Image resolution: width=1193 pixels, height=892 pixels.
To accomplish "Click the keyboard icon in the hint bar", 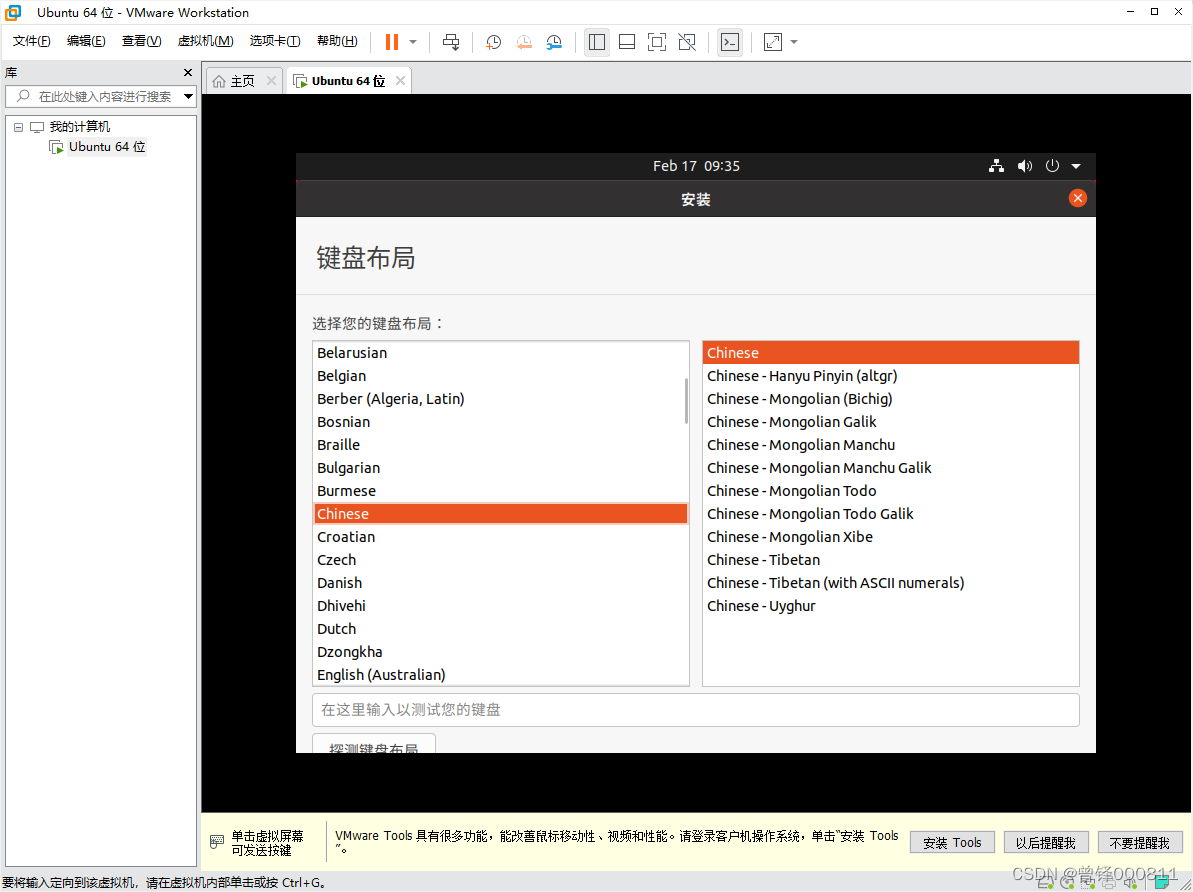I will (217, 842).
